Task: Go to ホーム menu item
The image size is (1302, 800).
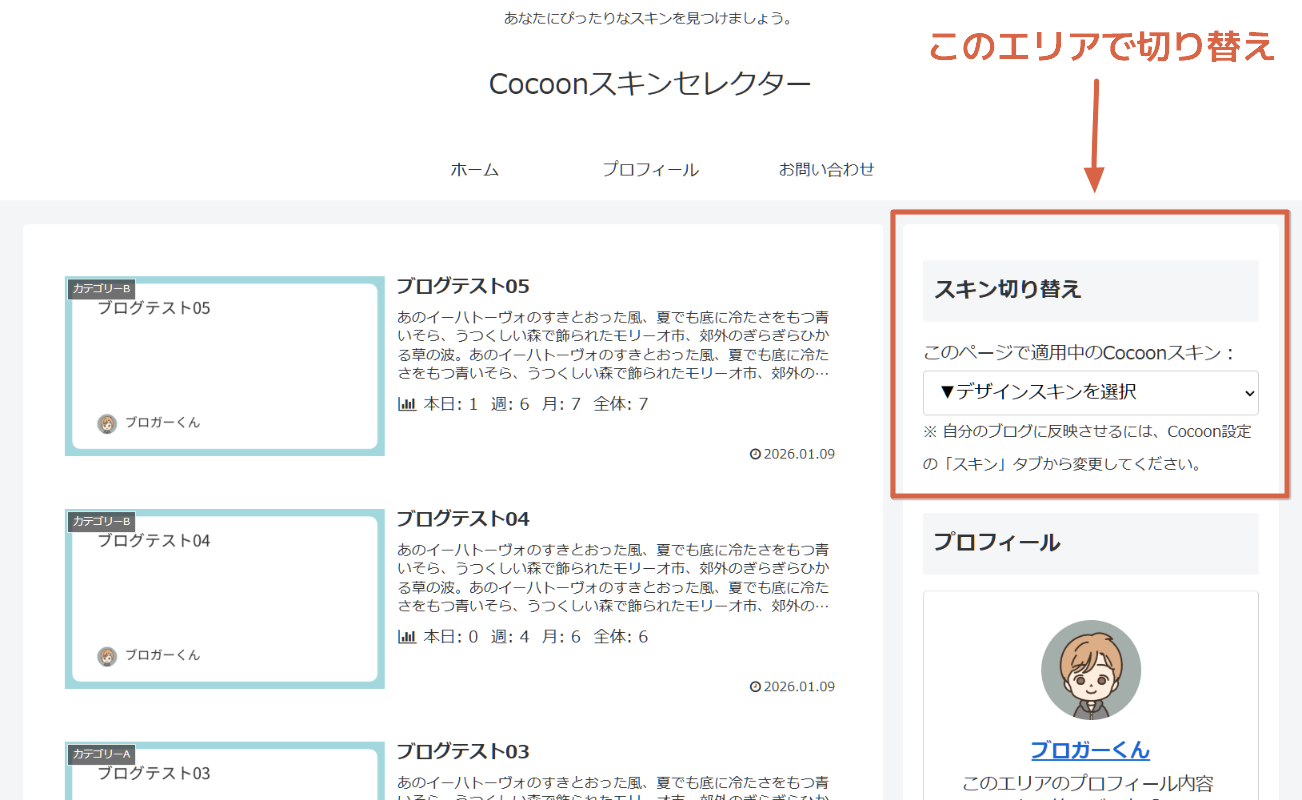Action: pos(475,170)
